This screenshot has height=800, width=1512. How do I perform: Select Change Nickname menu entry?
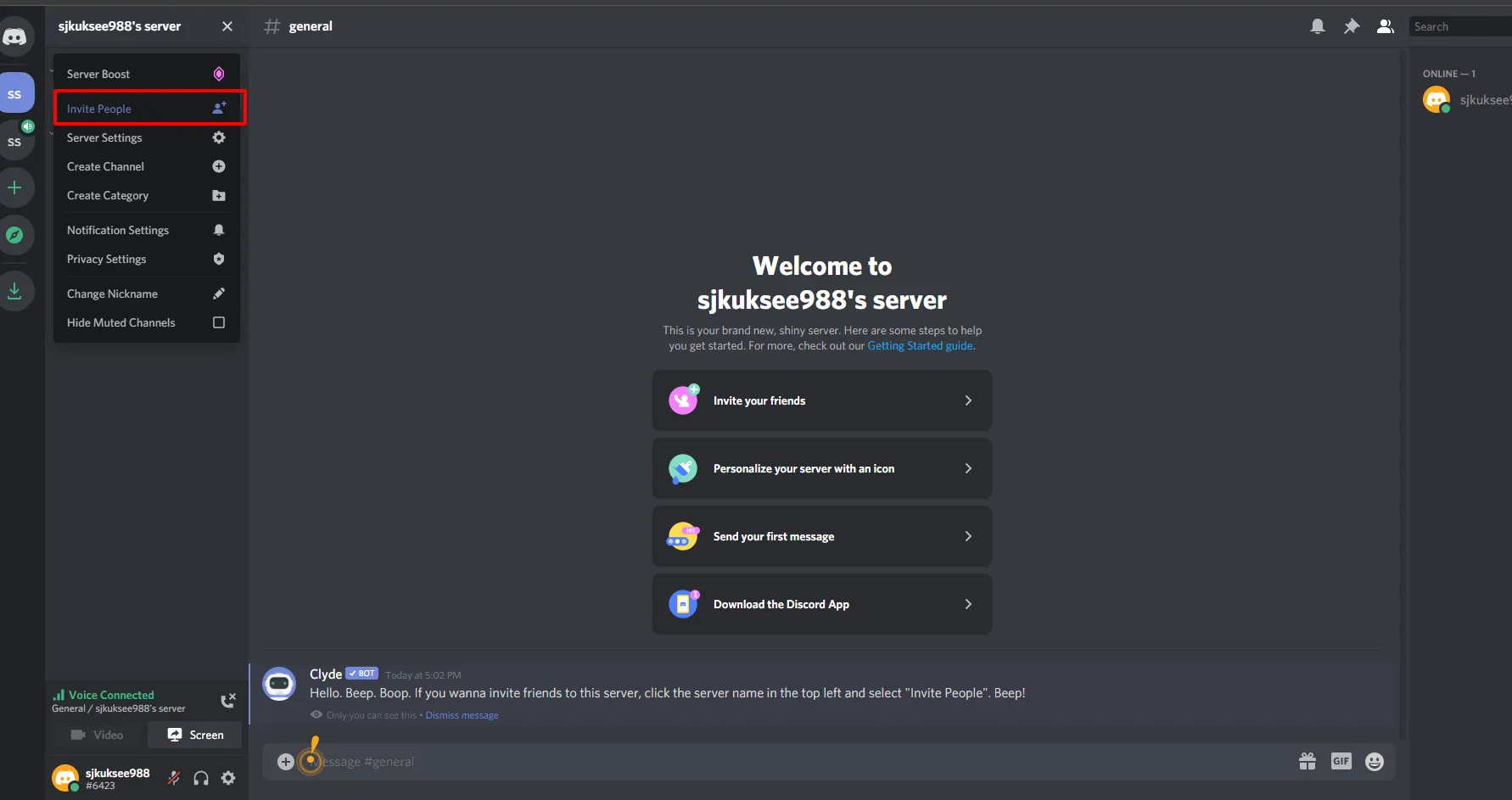(147, 294)
